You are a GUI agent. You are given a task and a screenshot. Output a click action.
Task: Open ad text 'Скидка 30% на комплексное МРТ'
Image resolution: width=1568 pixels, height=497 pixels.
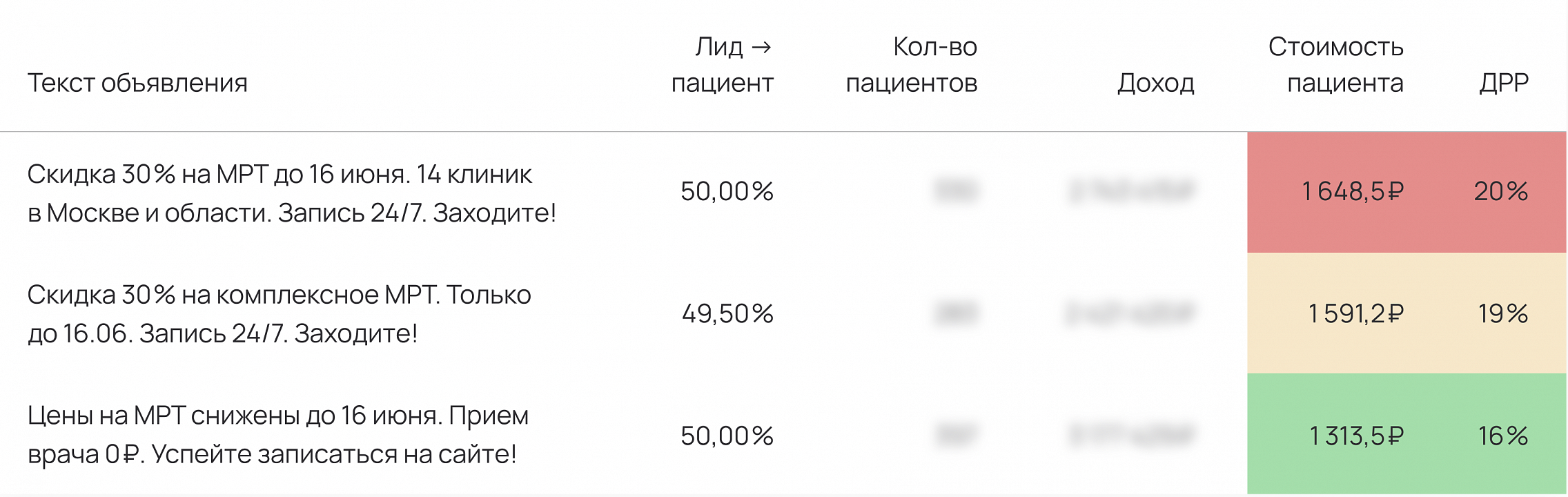[x=279, y=314]
